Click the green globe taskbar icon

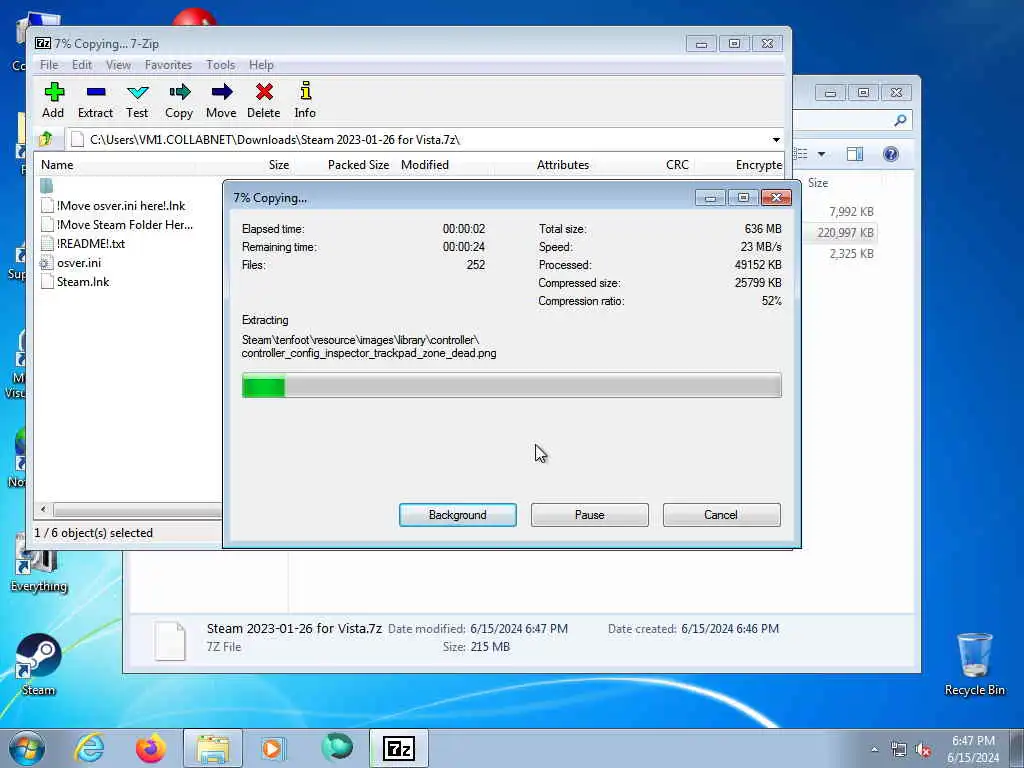point(337,748)
